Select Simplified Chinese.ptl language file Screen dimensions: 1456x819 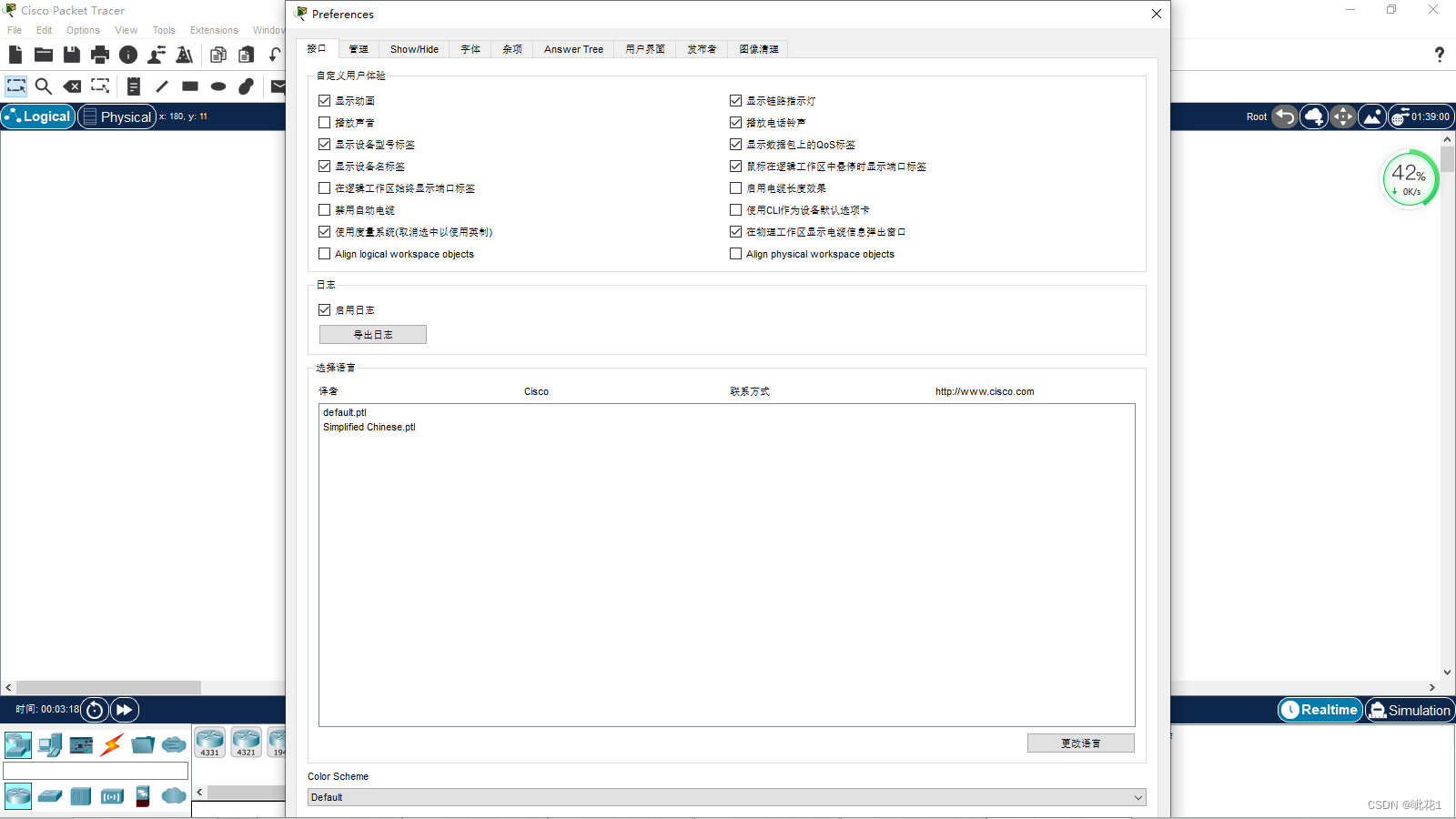[x=369, y=427]
